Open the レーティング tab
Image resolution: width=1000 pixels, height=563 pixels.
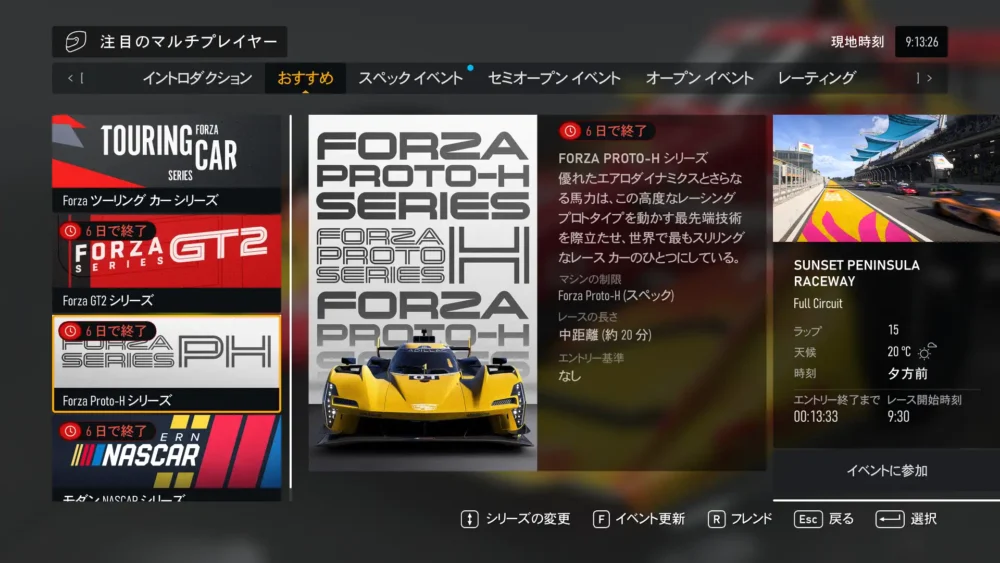[816, 78]
